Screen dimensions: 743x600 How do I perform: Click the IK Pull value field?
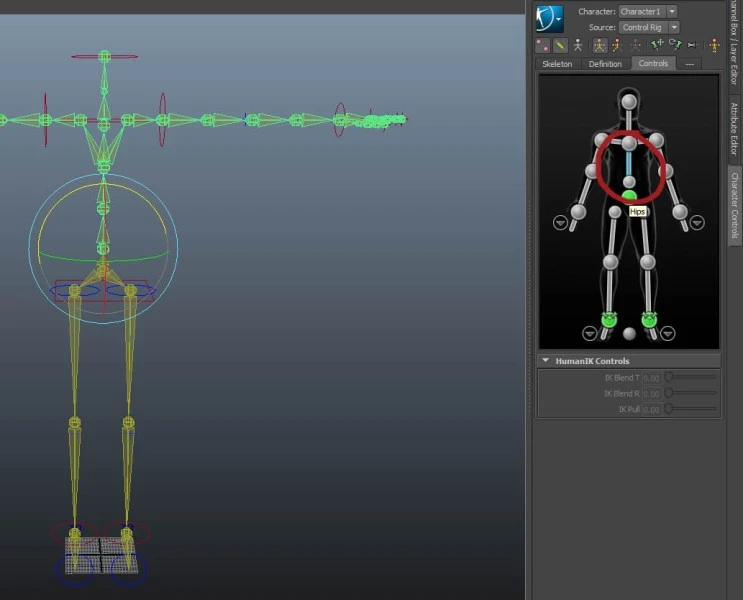pyautogui.click(x=650, y=410)
